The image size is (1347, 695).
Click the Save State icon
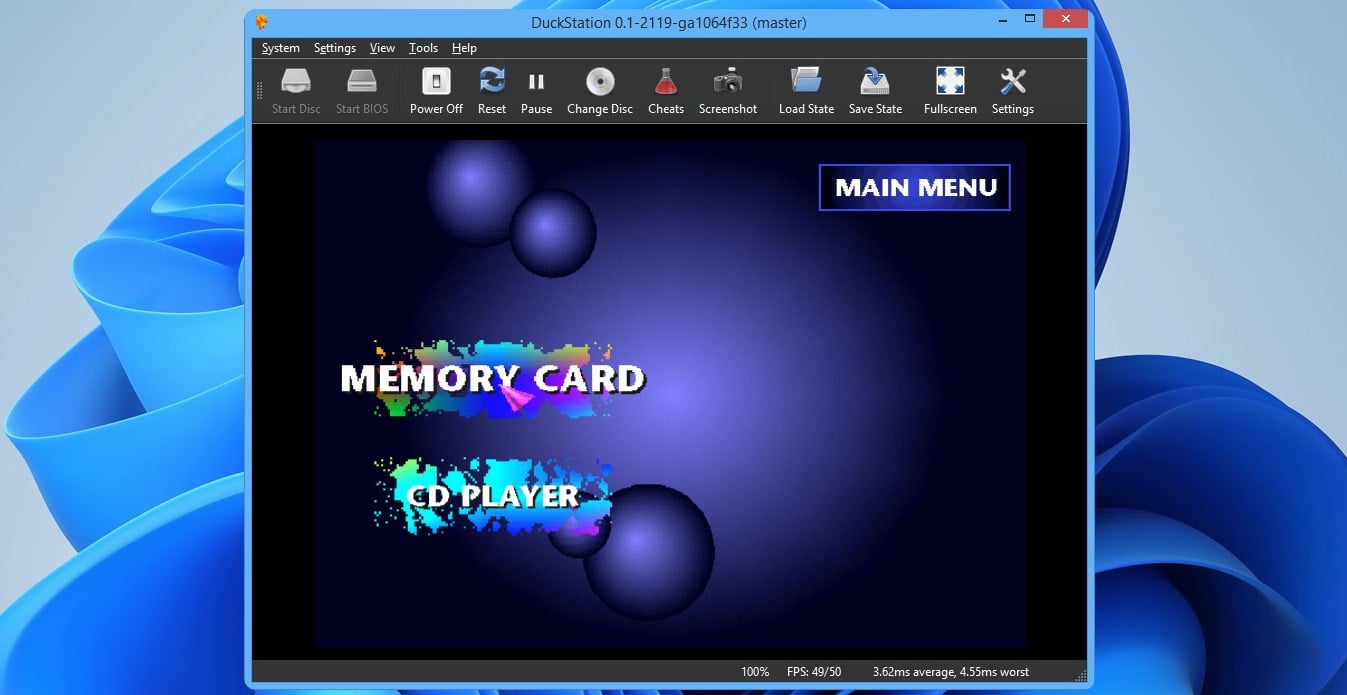(875, 91)
